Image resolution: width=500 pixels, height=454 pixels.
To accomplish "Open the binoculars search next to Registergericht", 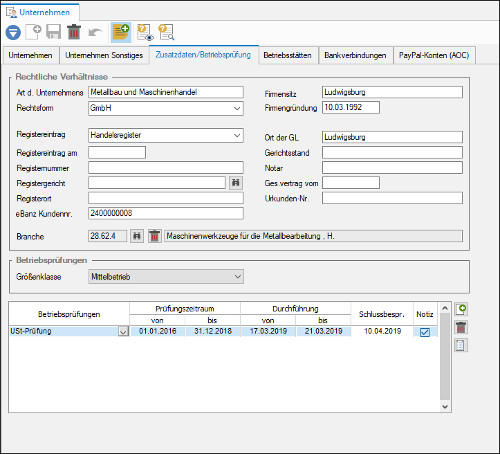I will (236, 183).
